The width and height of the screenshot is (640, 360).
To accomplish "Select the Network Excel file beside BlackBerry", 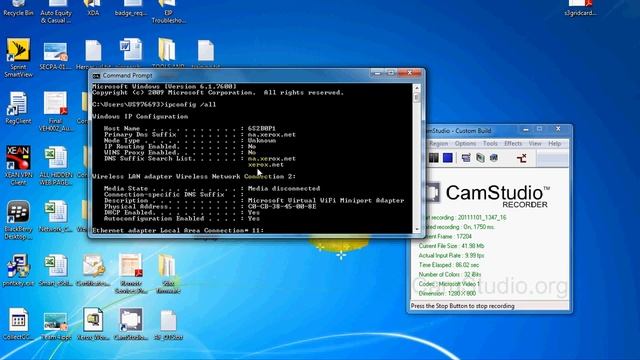I will [x=56, y=216].
